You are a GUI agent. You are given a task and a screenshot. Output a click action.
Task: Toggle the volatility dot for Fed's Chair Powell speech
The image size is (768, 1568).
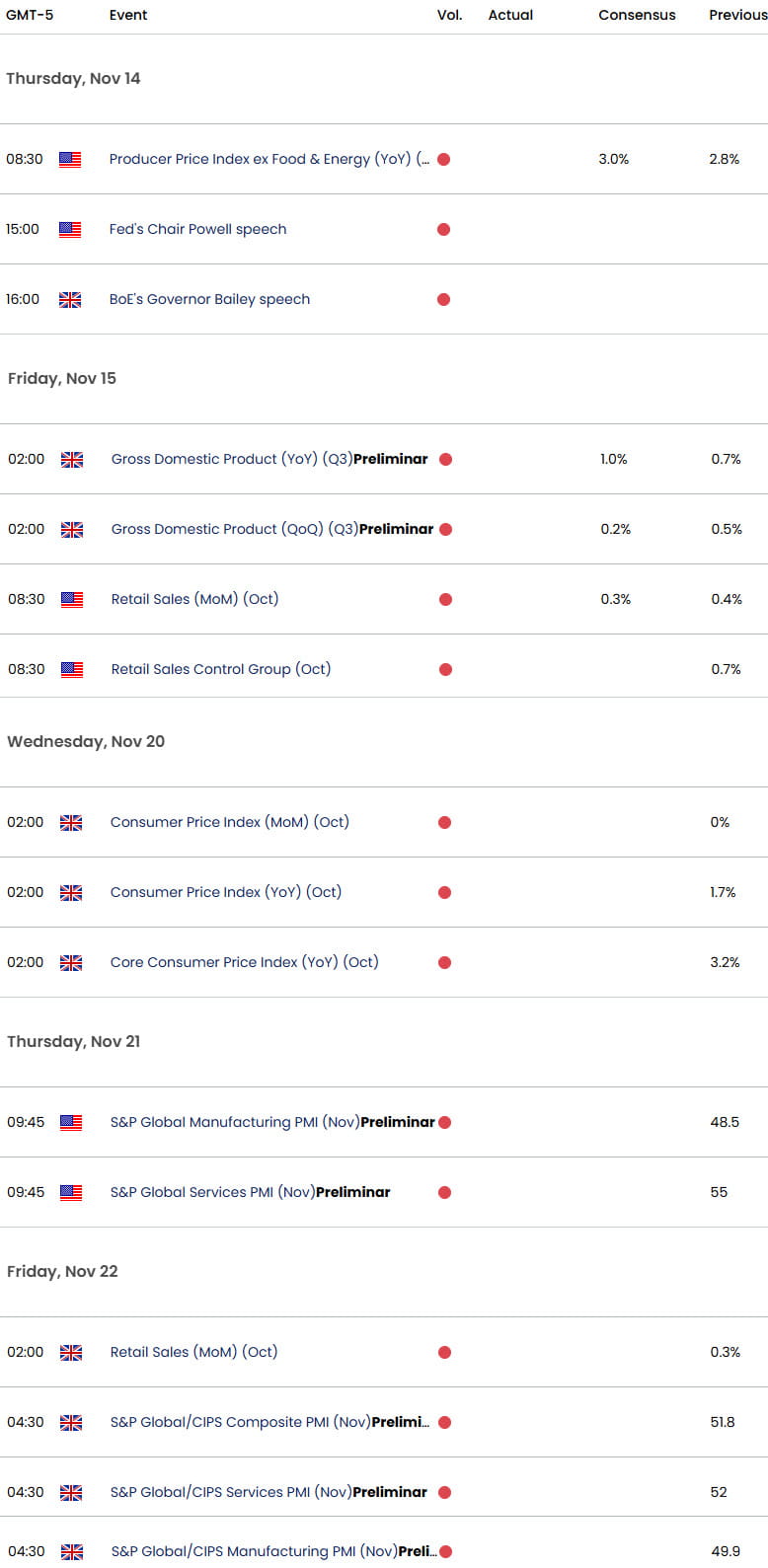pyautogui.click(x=444, y=229)
